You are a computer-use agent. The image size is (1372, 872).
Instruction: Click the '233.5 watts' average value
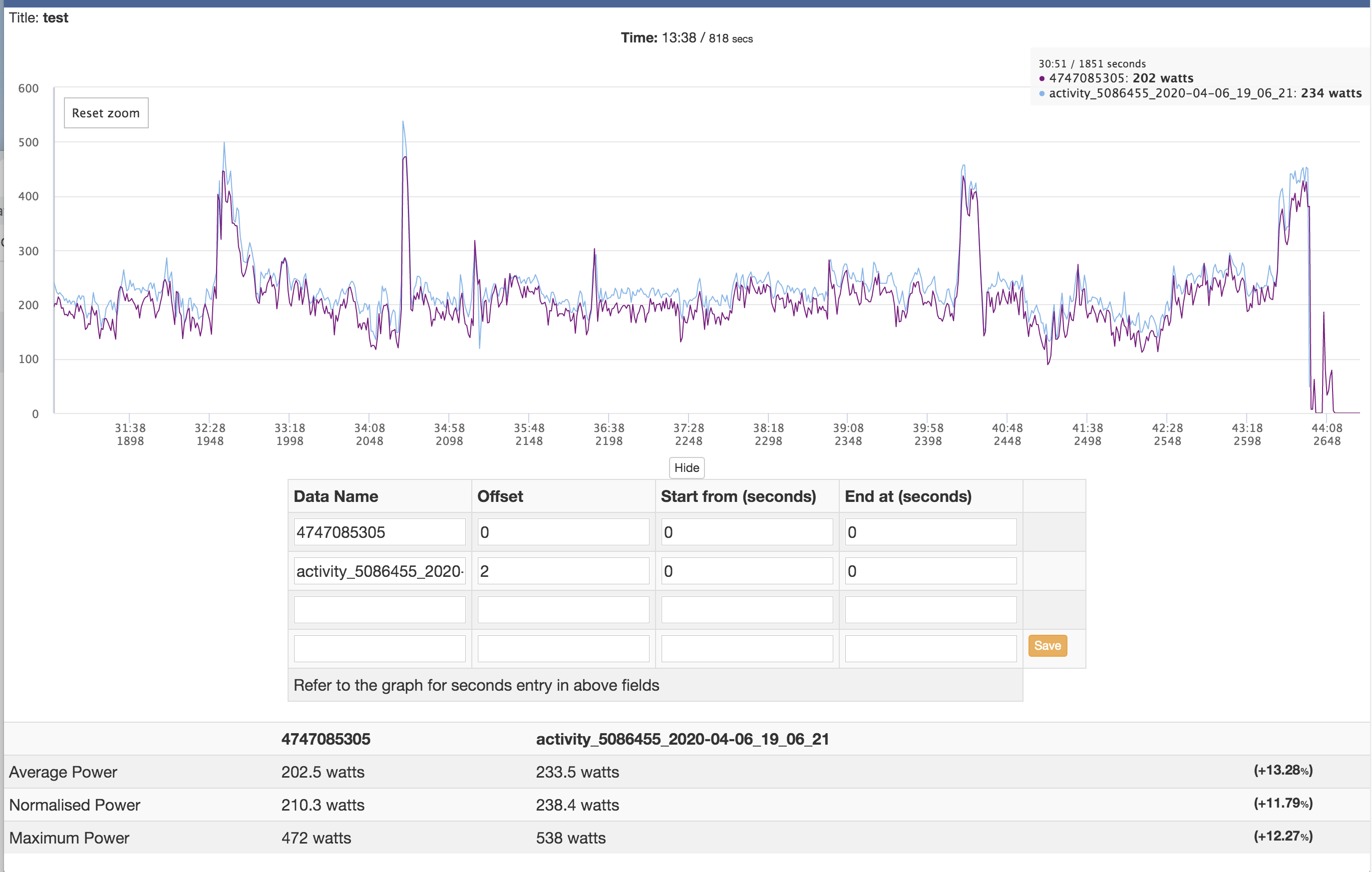pos(577,772)
